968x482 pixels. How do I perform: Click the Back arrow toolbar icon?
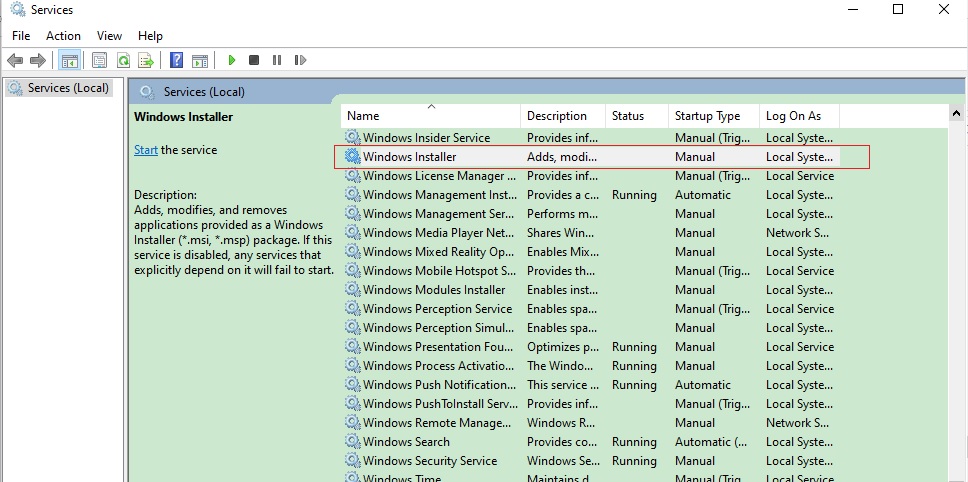[x=15, y=60]
